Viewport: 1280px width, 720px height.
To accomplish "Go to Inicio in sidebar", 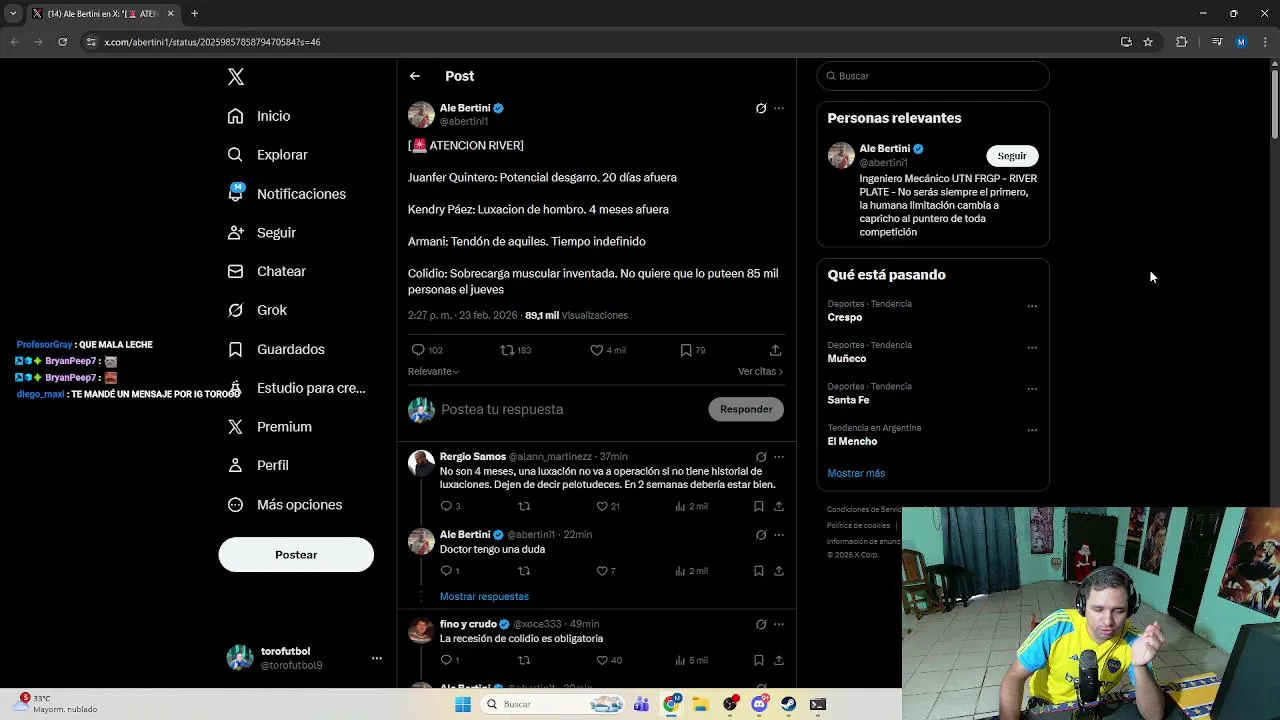I will coord(259,116).
